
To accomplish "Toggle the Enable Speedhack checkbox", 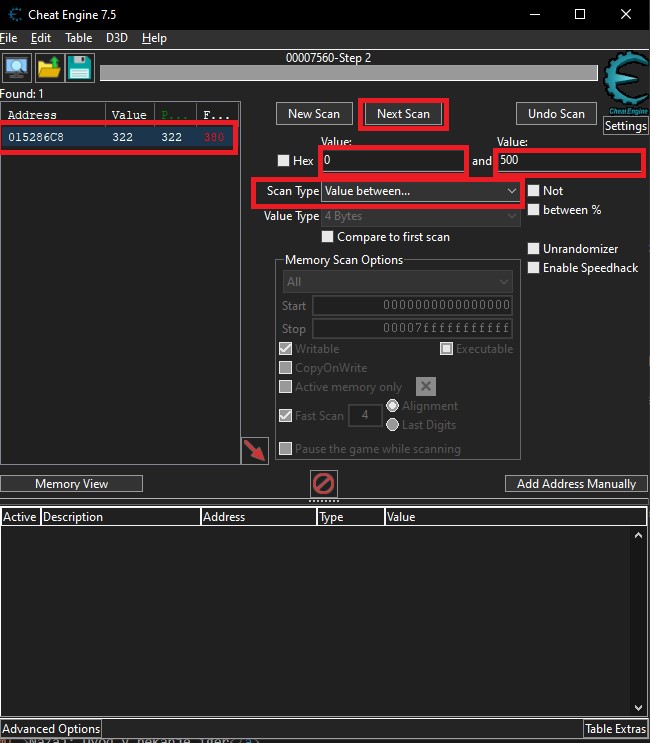I will tap(534, 268).
